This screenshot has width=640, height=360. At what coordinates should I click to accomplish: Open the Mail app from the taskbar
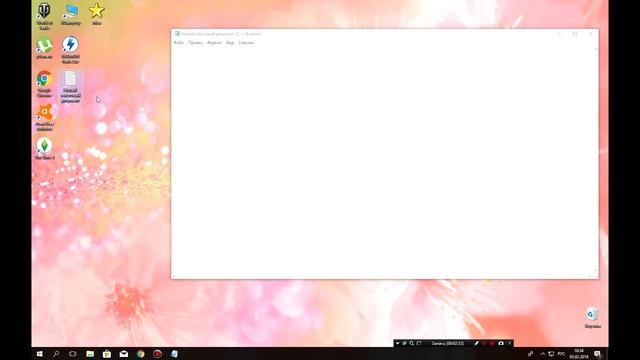click(x=124, y=354)
